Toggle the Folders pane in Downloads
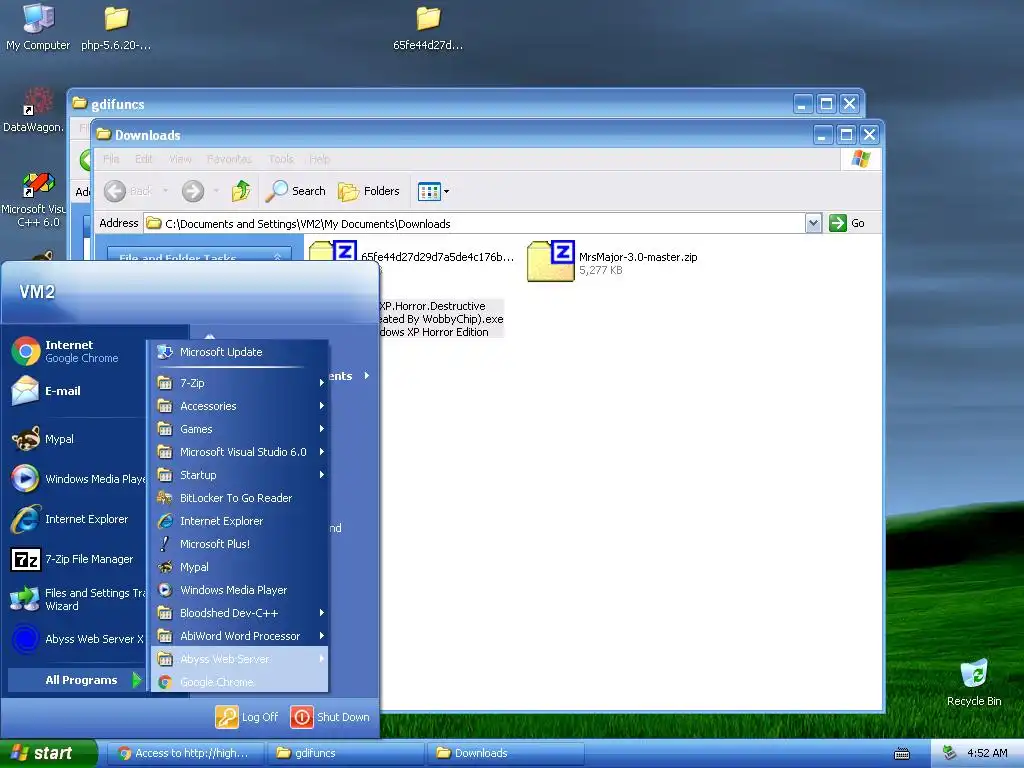The image size is (1024, 768). click(x=369, y=191)
